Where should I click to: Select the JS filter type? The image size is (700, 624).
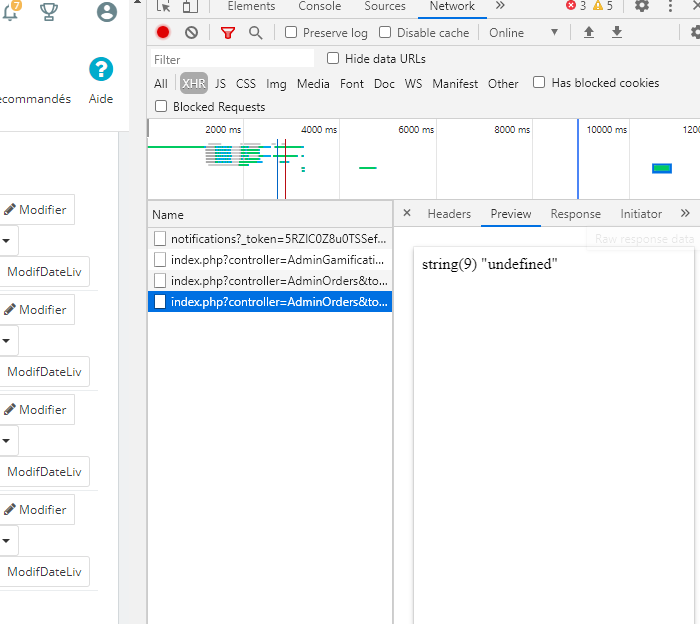pyautogui.click(x=220, y=83)
